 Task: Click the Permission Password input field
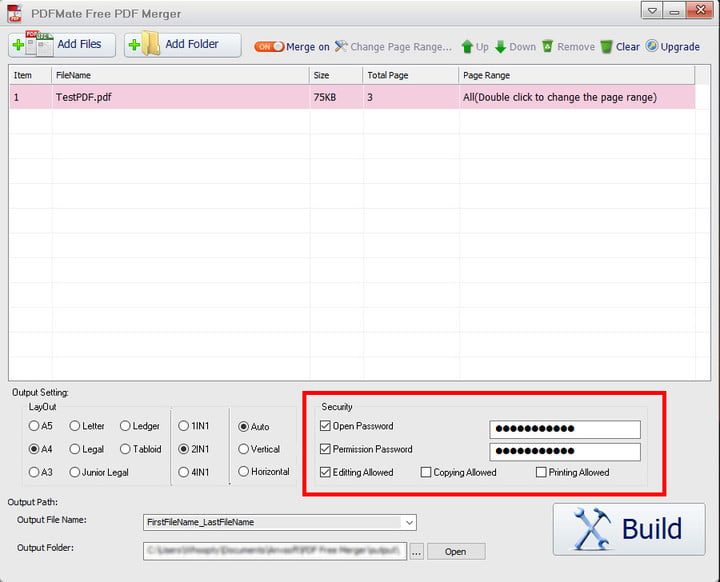565,450
